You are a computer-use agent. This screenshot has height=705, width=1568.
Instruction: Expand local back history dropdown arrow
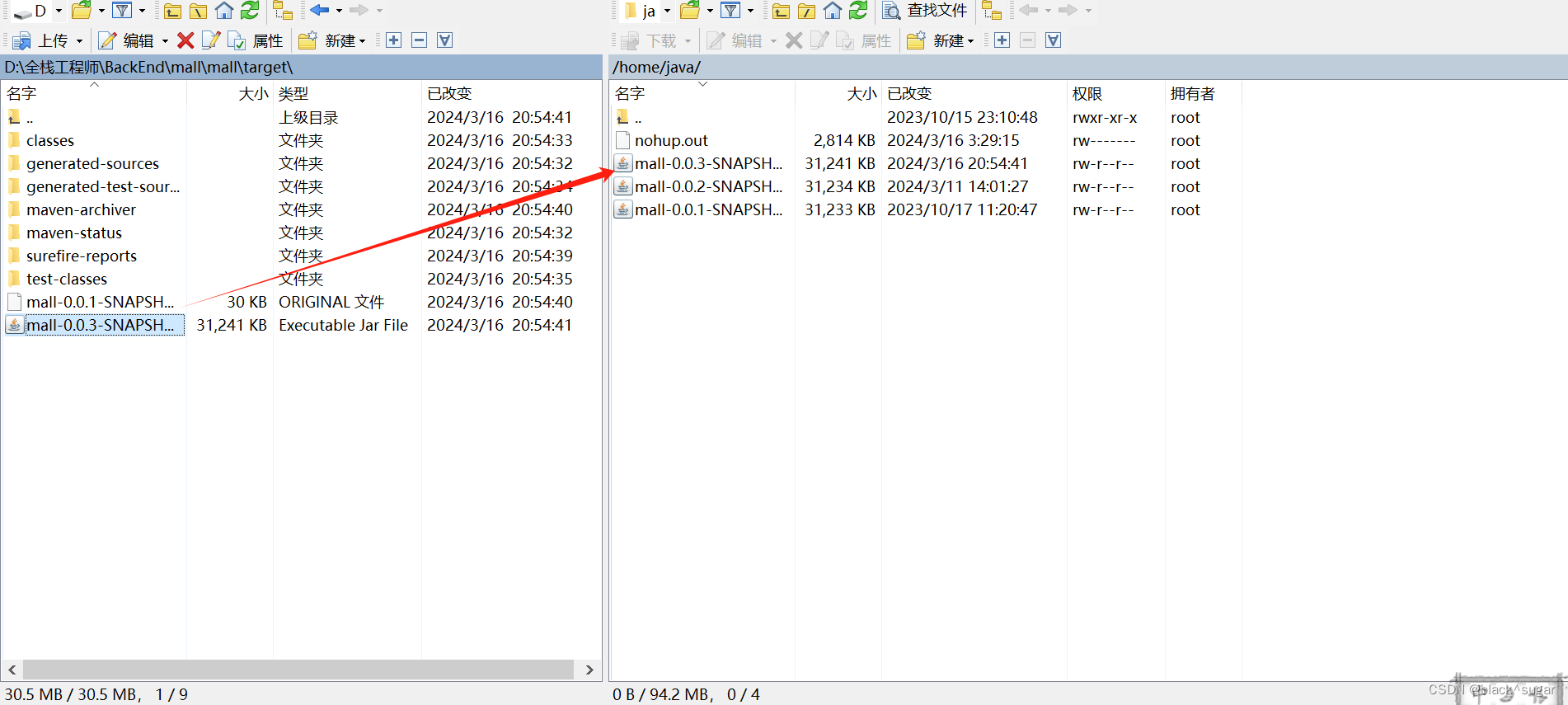[339, 11]
